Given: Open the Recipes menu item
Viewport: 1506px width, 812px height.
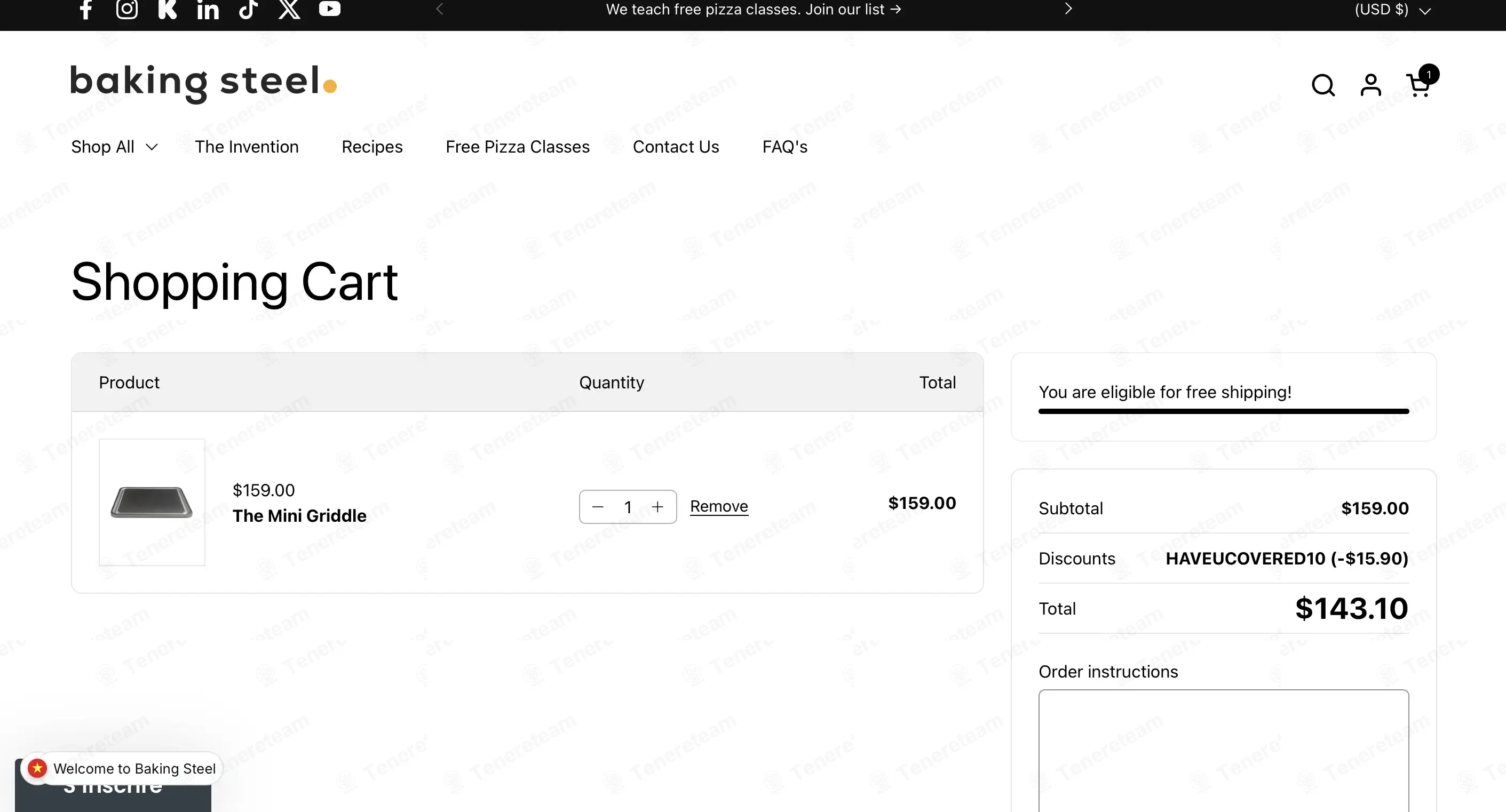Looking at the screenshot, I should pyautogui.click(x=372, y=147).
